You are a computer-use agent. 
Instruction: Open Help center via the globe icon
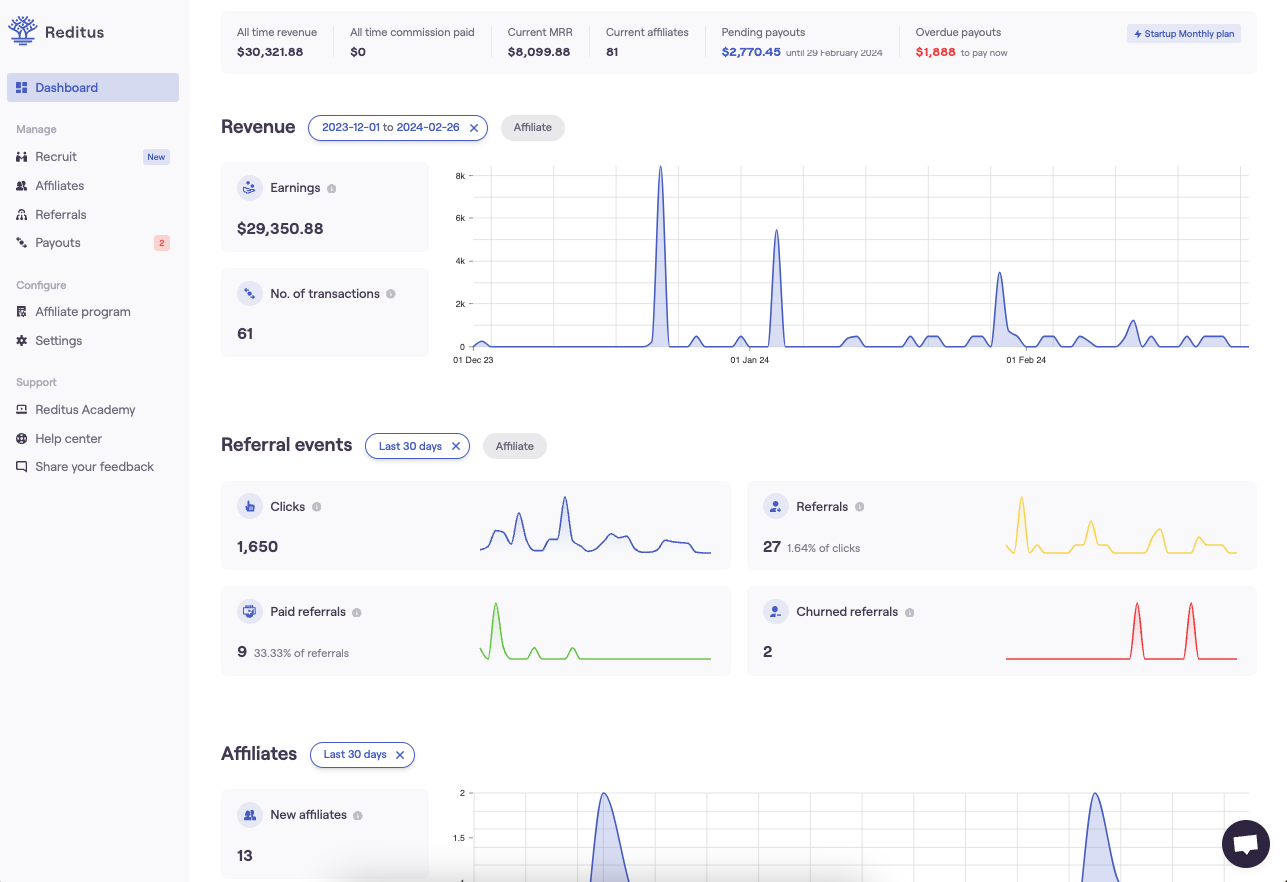(21, 438)
